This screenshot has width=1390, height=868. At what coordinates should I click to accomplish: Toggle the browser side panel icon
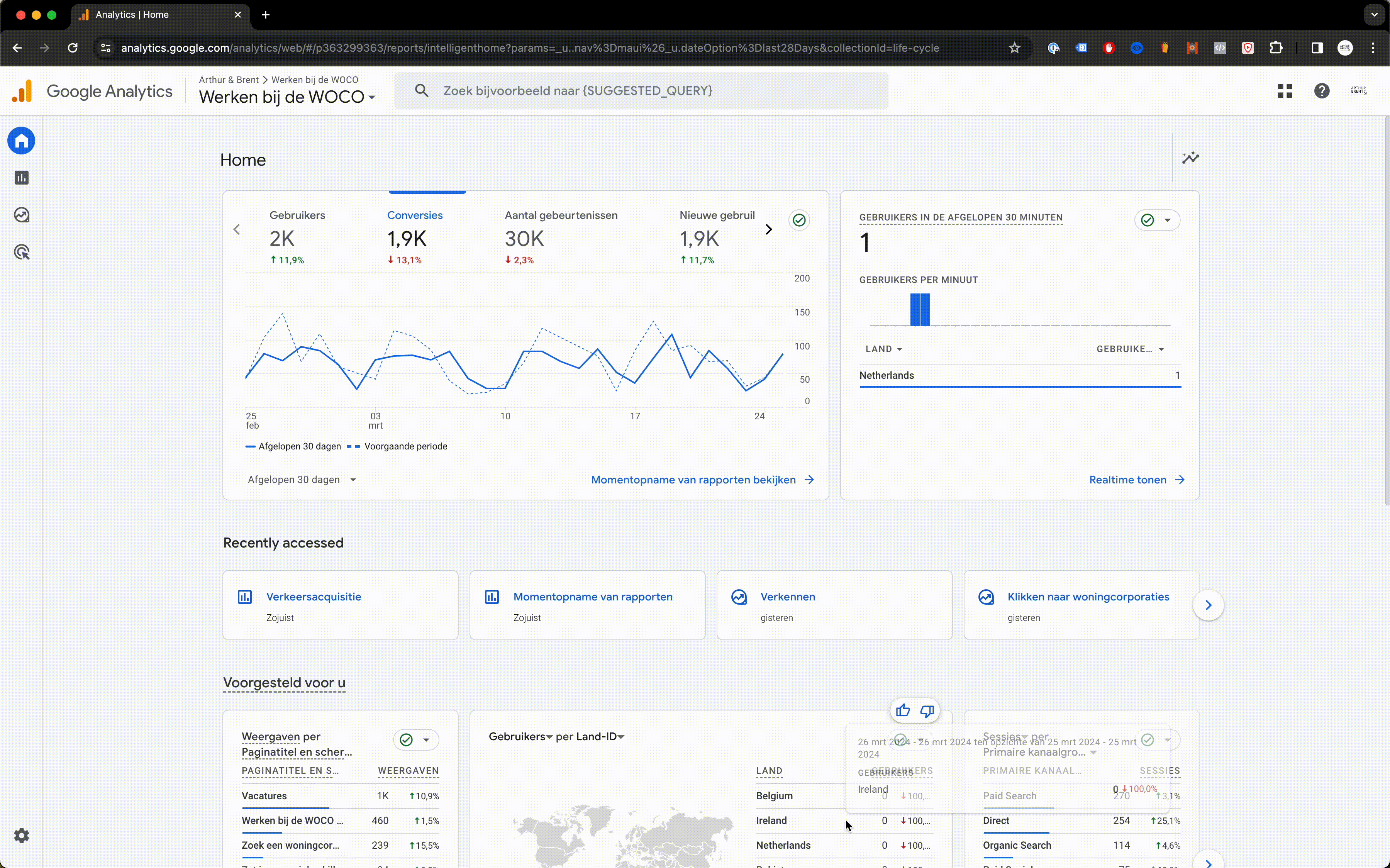click(1317, 48)
